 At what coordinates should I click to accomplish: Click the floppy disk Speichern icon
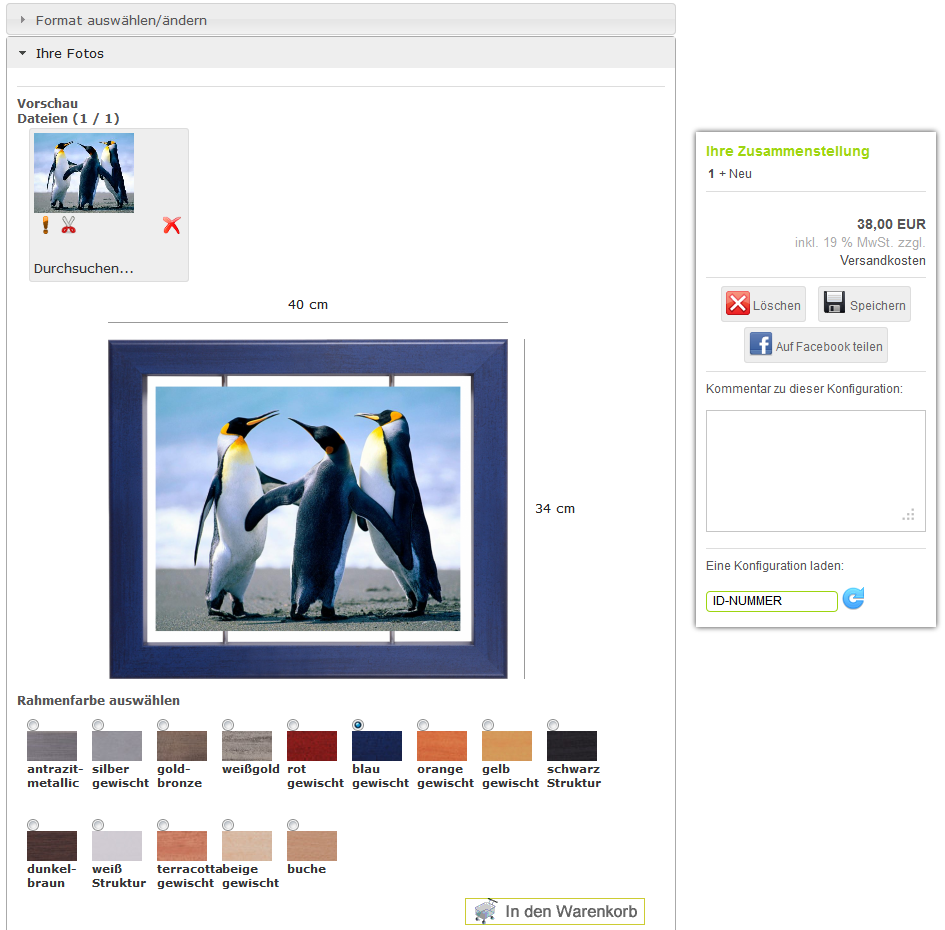[834, 302]
